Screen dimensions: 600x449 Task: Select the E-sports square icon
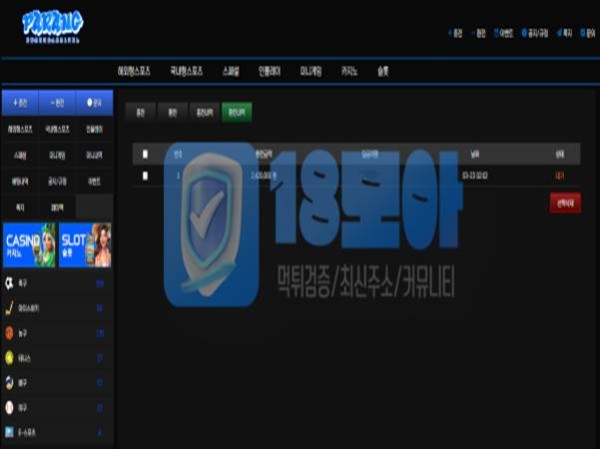tap(9, 432)
